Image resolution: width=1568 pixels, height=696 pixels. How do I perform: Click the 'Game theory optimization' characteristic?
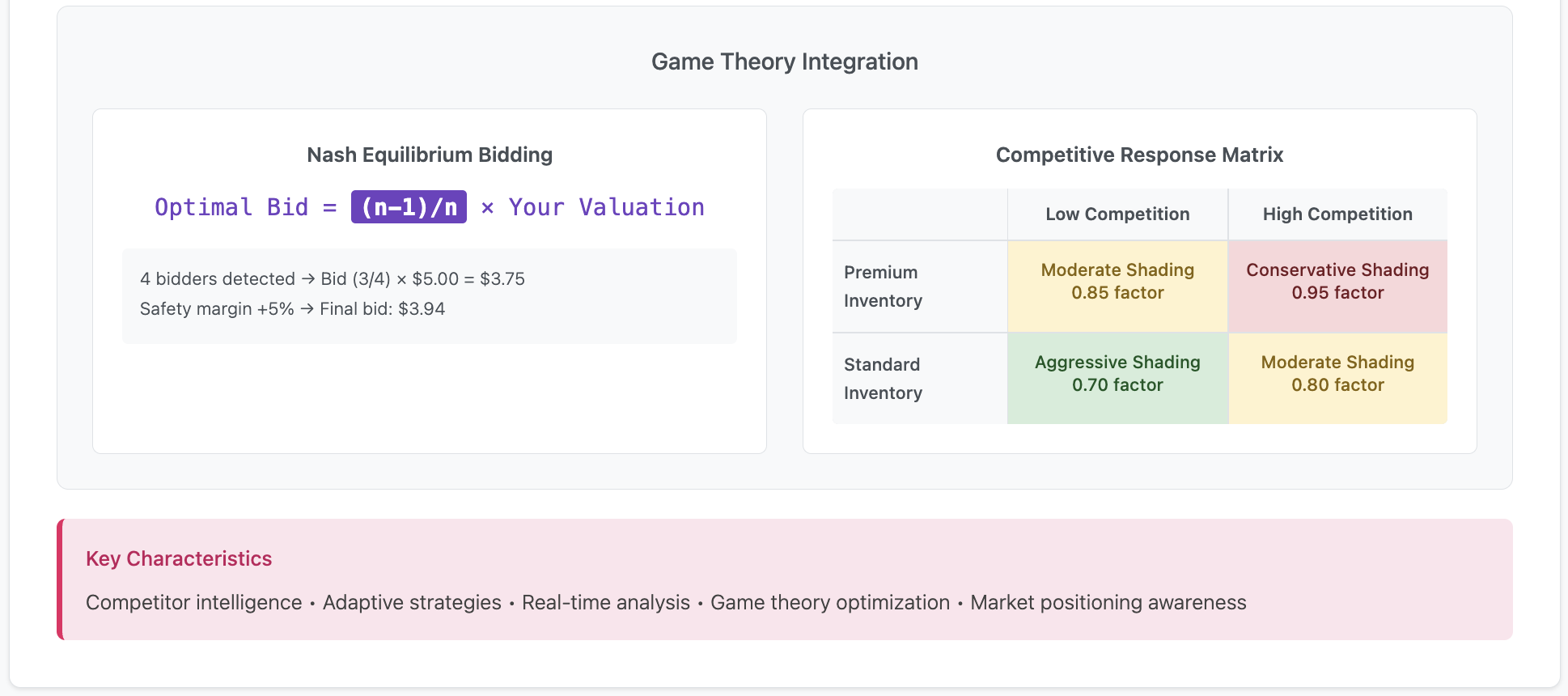click(x=830, y=603)
